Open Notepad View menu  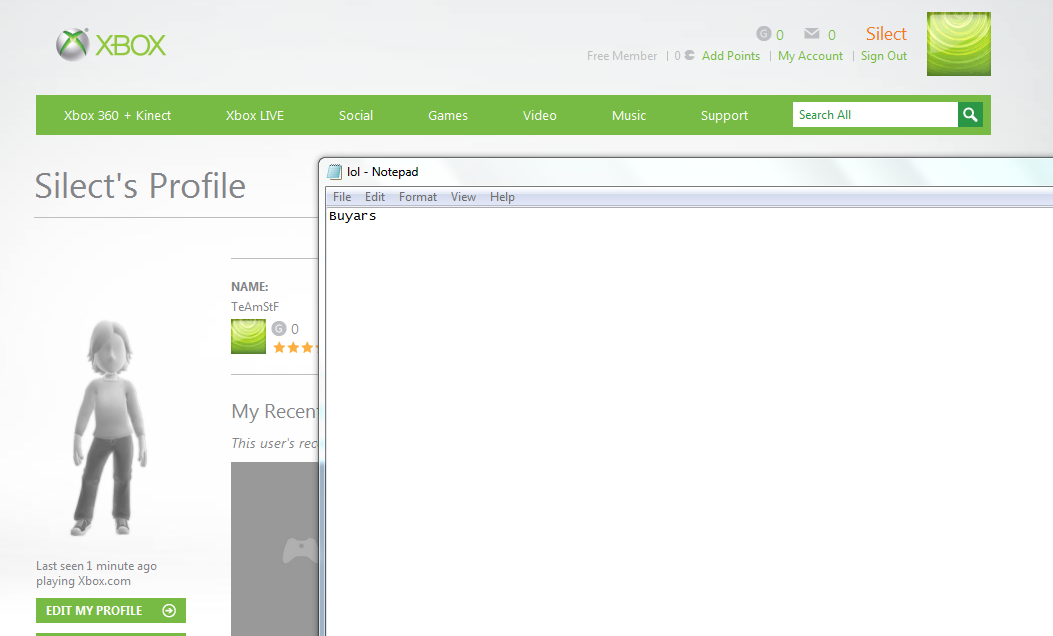463,197
